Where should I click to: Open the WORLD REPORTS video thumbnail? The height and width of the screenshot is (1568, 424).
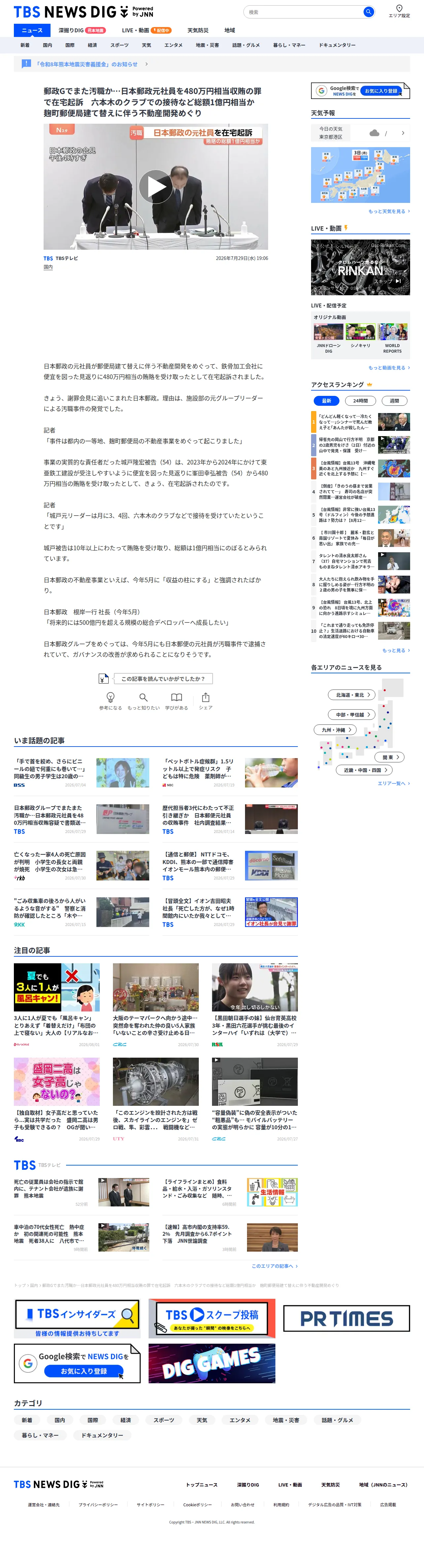point(392,332)
